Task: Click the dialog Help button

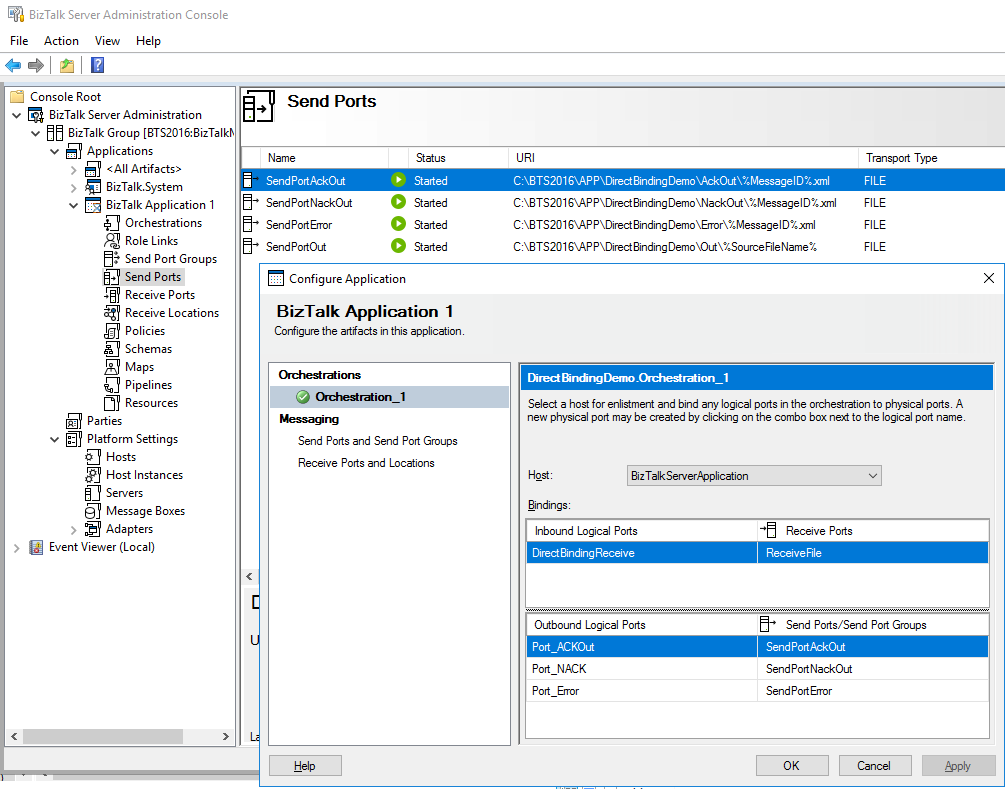Action: point(305,766)
